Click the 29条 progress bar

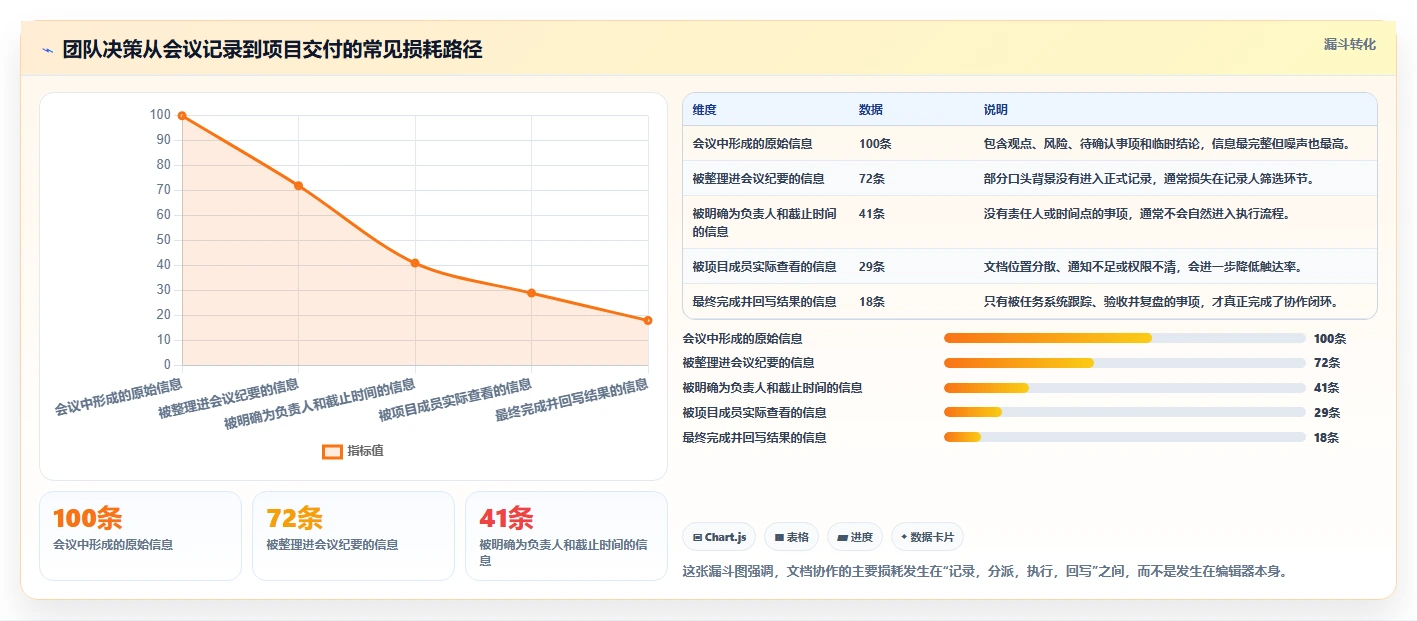[1125, 412]
